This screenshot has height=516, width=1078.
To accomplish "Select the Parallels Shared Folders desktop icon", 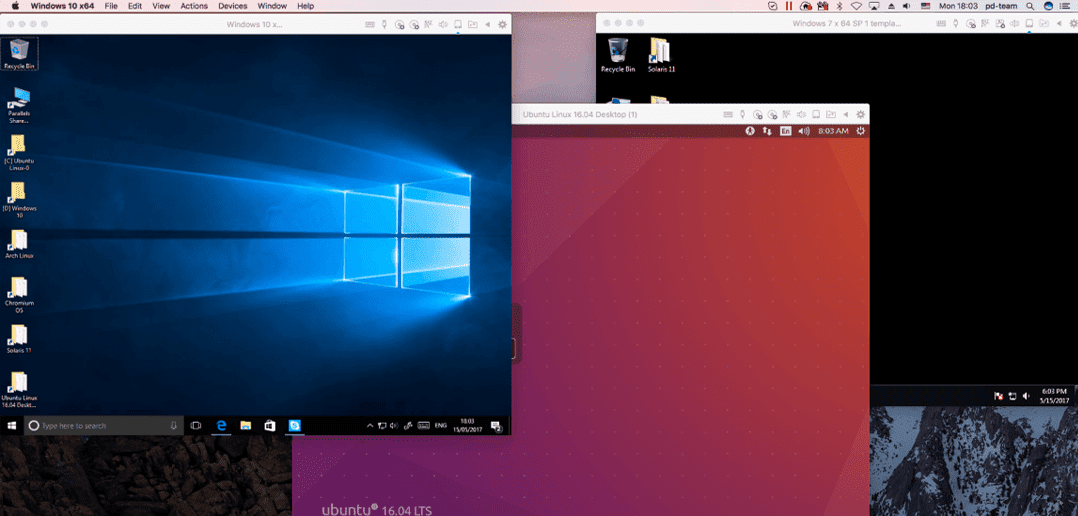I will [x=19, y=106].
